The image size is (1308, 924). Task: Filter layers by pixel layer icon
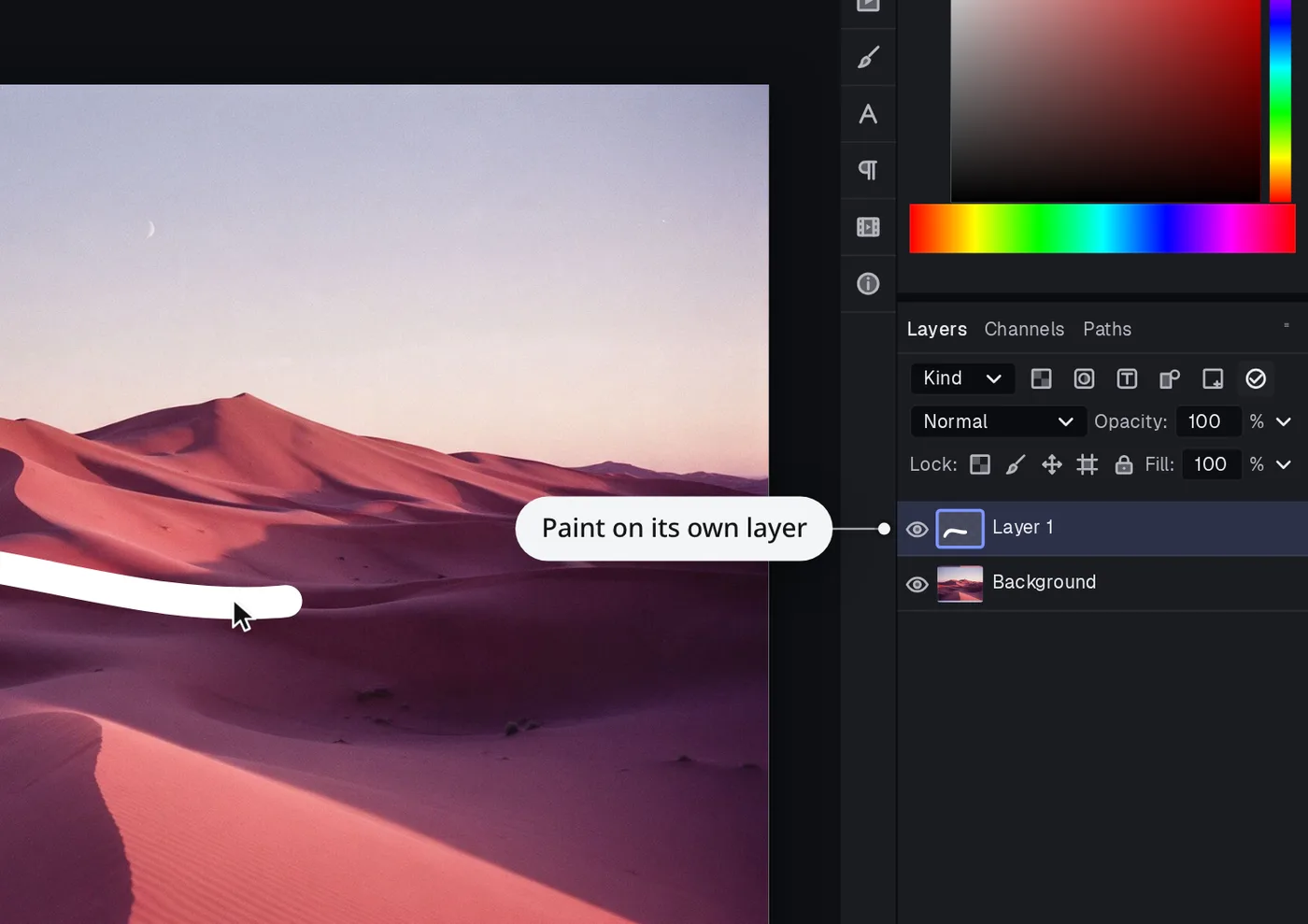[x=1041, y=378]
